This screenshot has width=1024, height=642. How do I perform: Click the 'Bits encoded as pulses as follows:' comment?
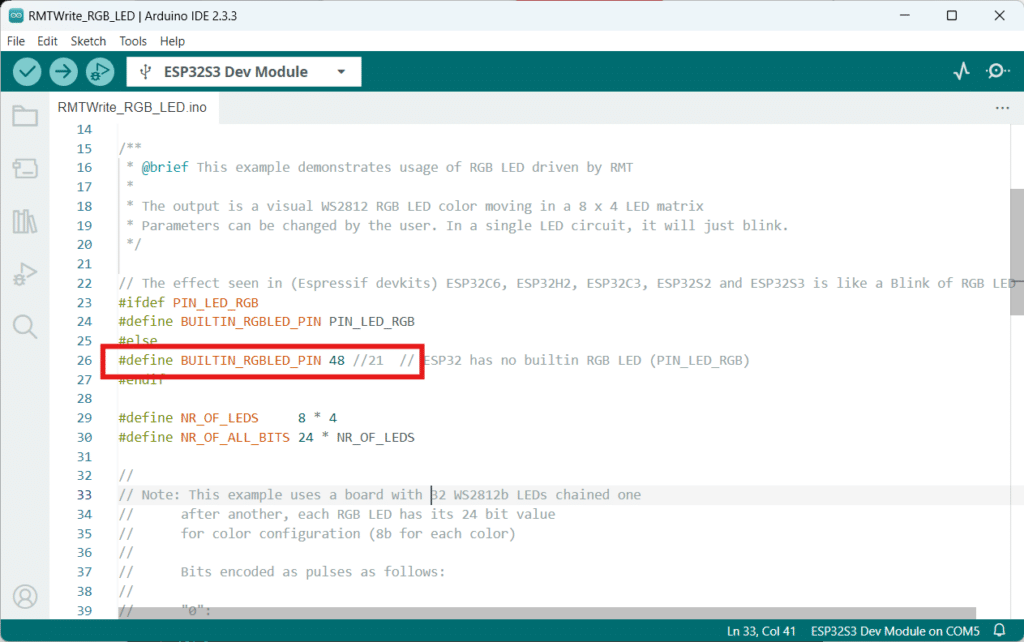click(x=313, y=572)
